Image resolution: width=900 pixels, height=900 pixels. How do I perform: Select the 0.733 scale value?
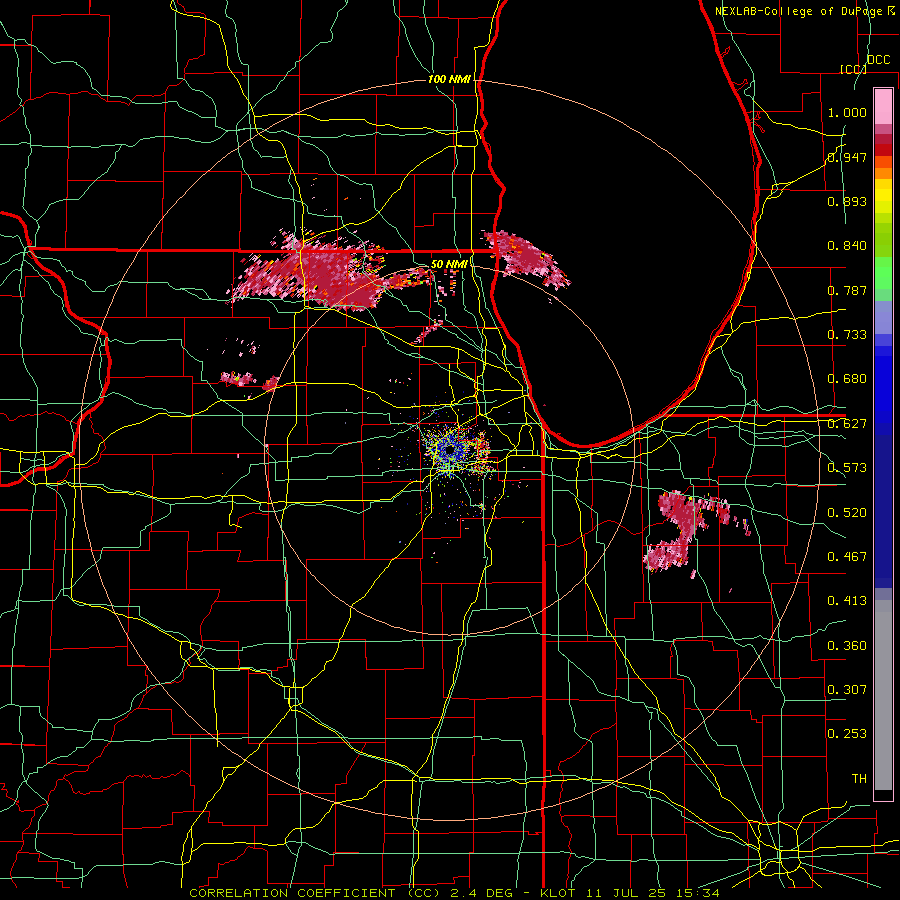[847, 335]
